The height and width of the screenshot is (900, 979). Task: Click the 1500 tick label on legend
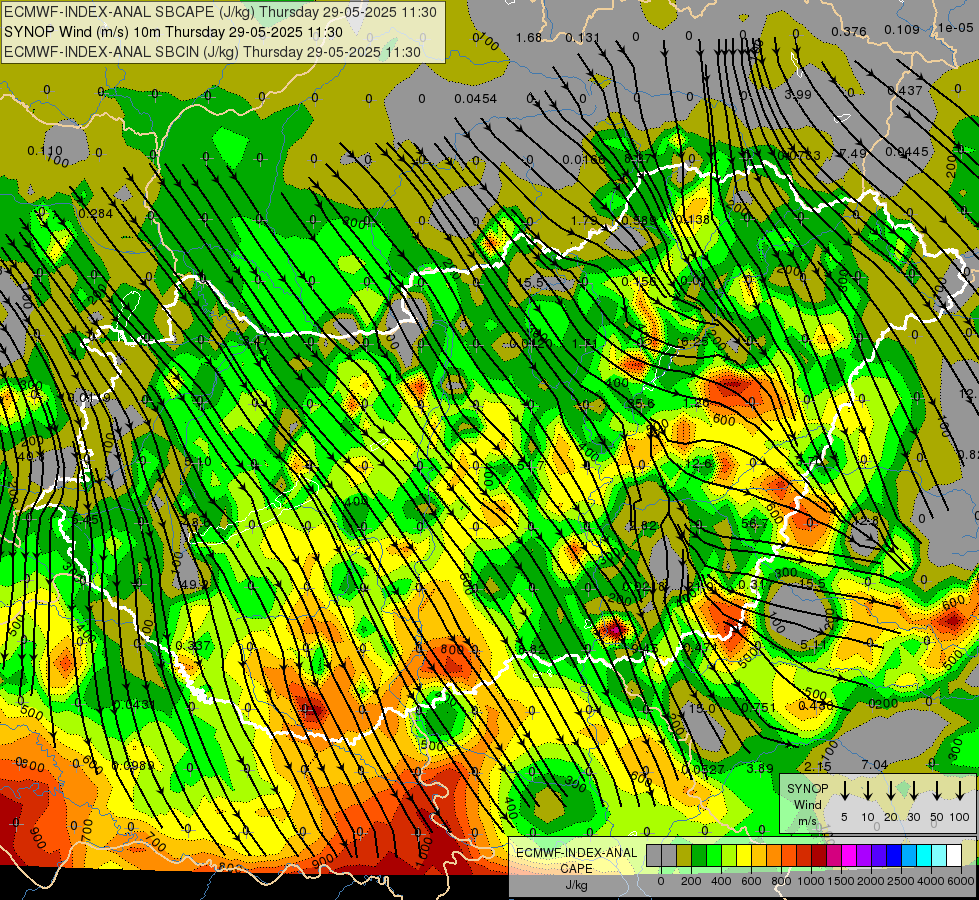click(841, 881)
